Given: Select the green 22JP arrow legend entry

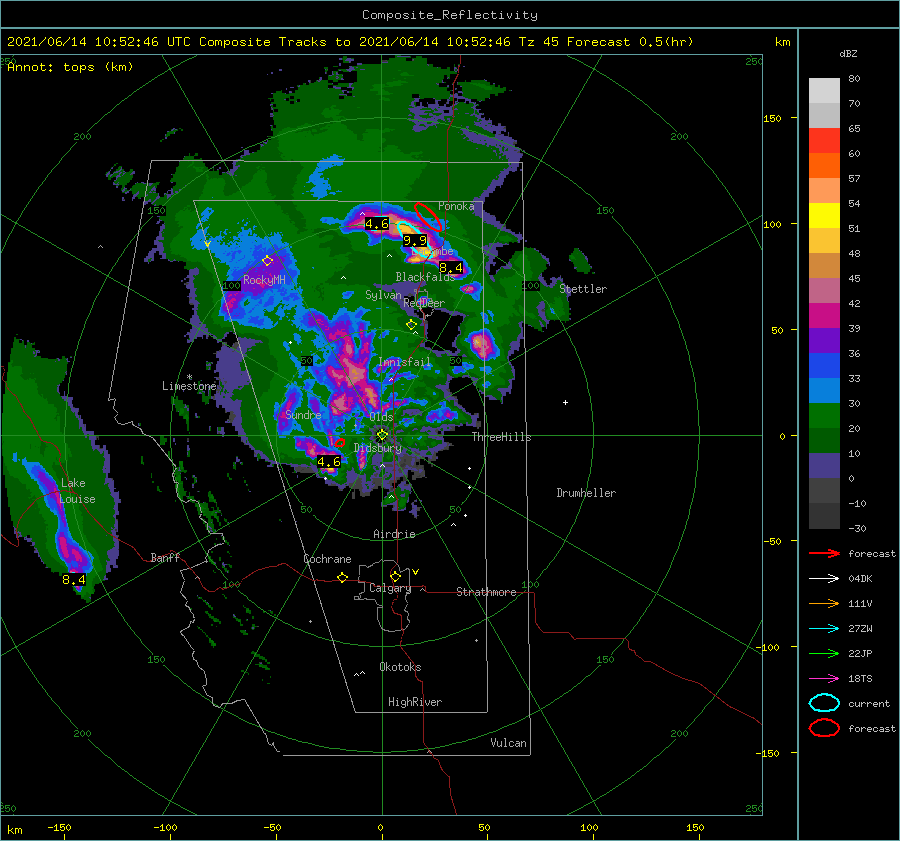Looking at the screenshot, I should (x=824, y=653).
